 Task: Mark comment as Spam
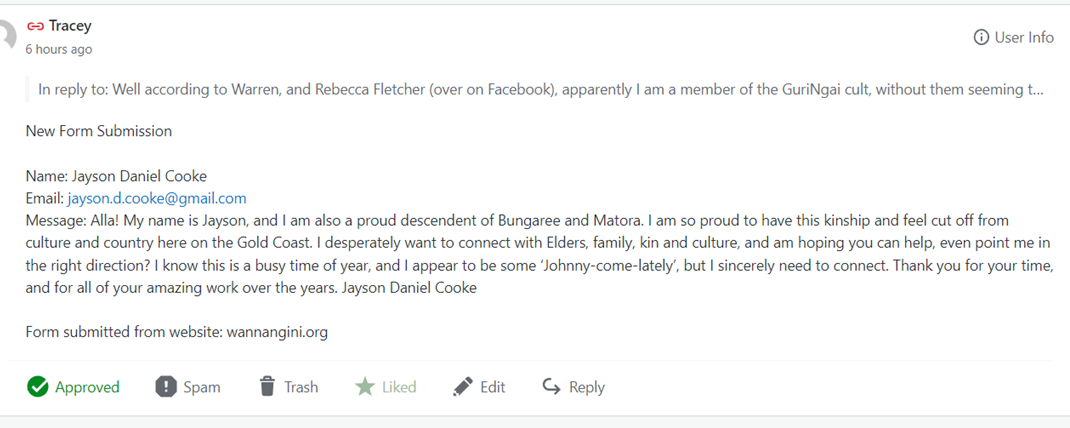click(x=201, y=387)
